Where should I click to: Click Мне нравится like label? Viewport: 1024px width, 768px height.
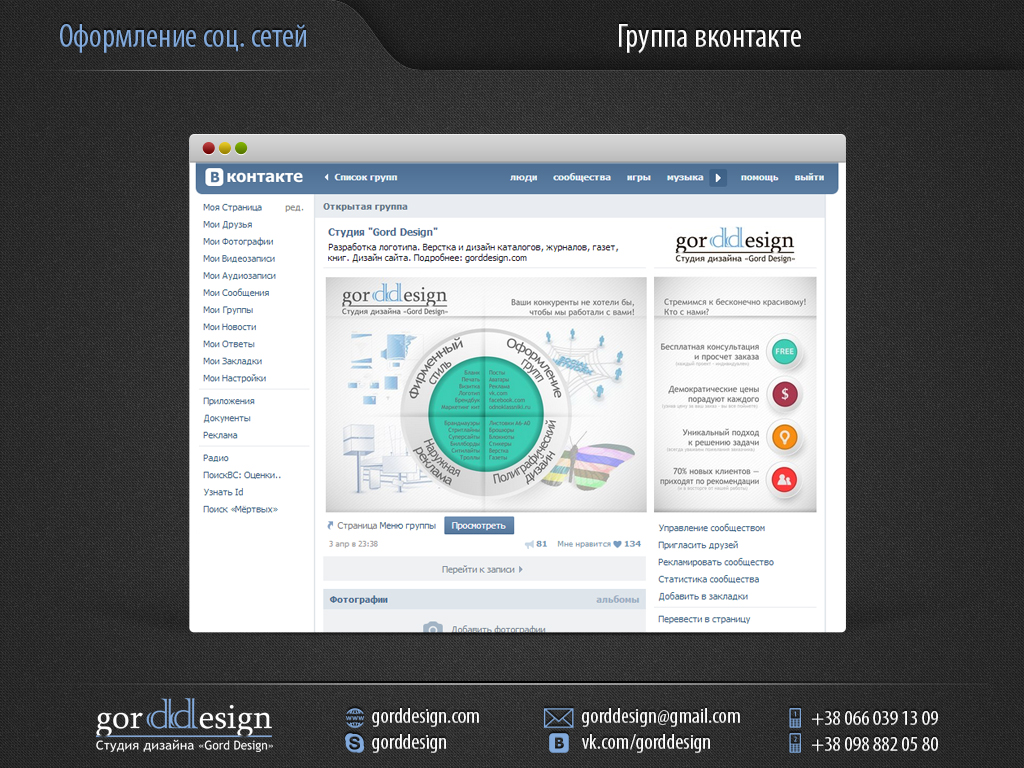pyautogui.click(x=584, y=544)
